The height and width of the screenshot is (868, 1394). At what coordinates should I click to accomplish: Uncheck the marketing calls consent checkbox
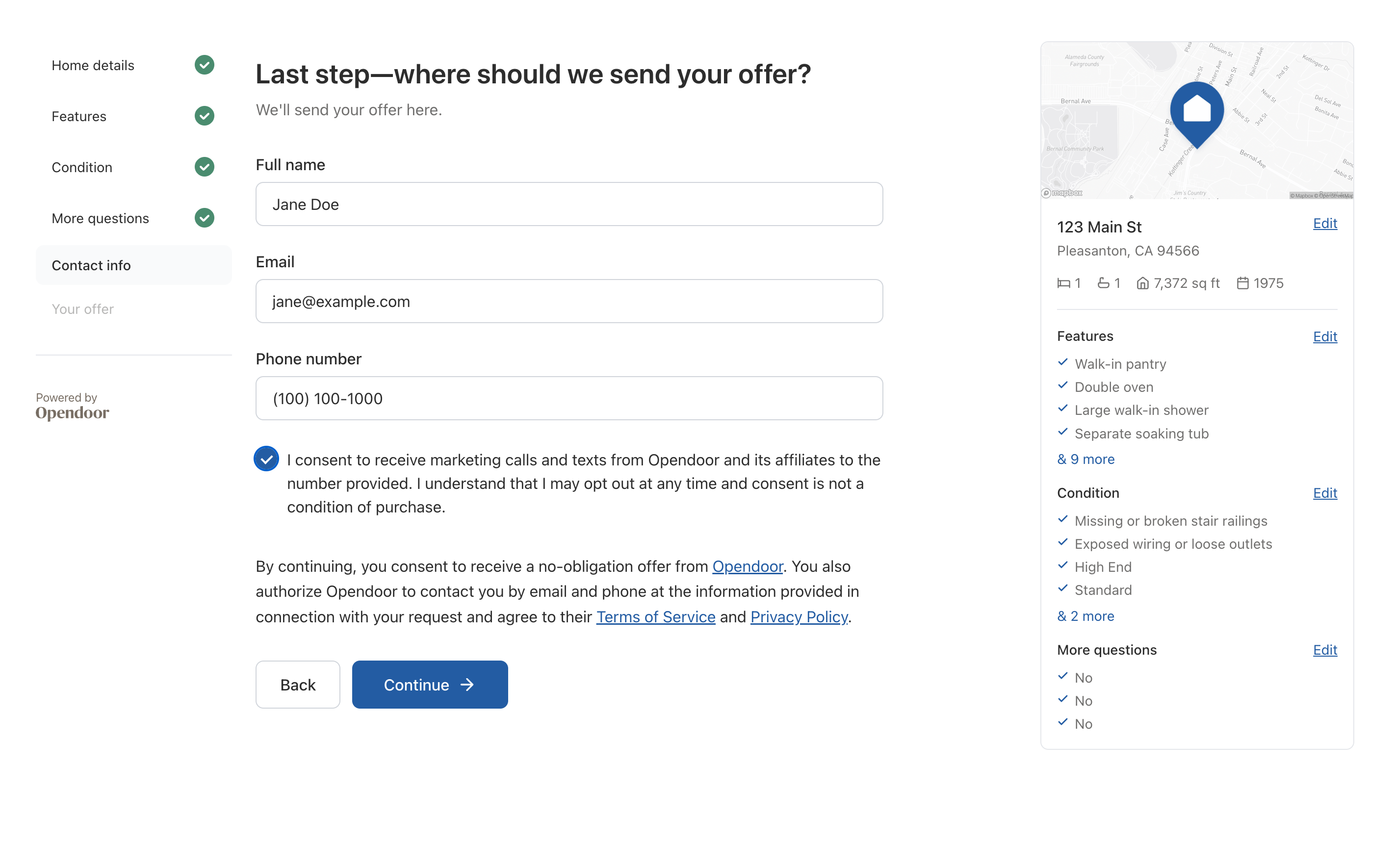coord(266,459)
